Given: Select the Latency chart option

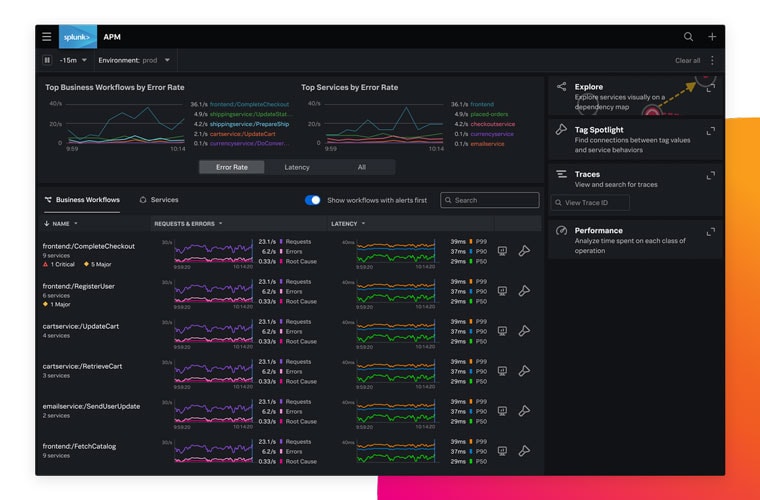Looking at the screenshot, I should 297,167.
